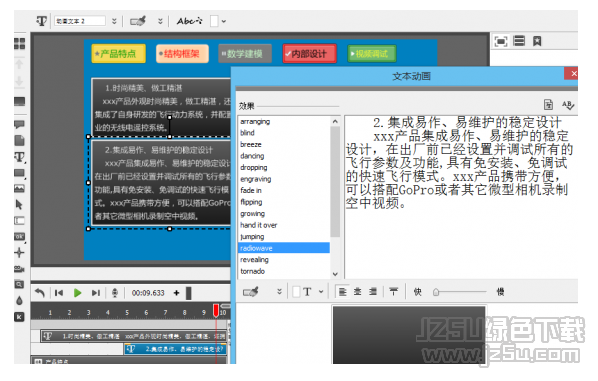Select the zoom magnifier tool in sidebar
Image resolution: width=598 pixels, height=381 pixels.
click(19, 285)
